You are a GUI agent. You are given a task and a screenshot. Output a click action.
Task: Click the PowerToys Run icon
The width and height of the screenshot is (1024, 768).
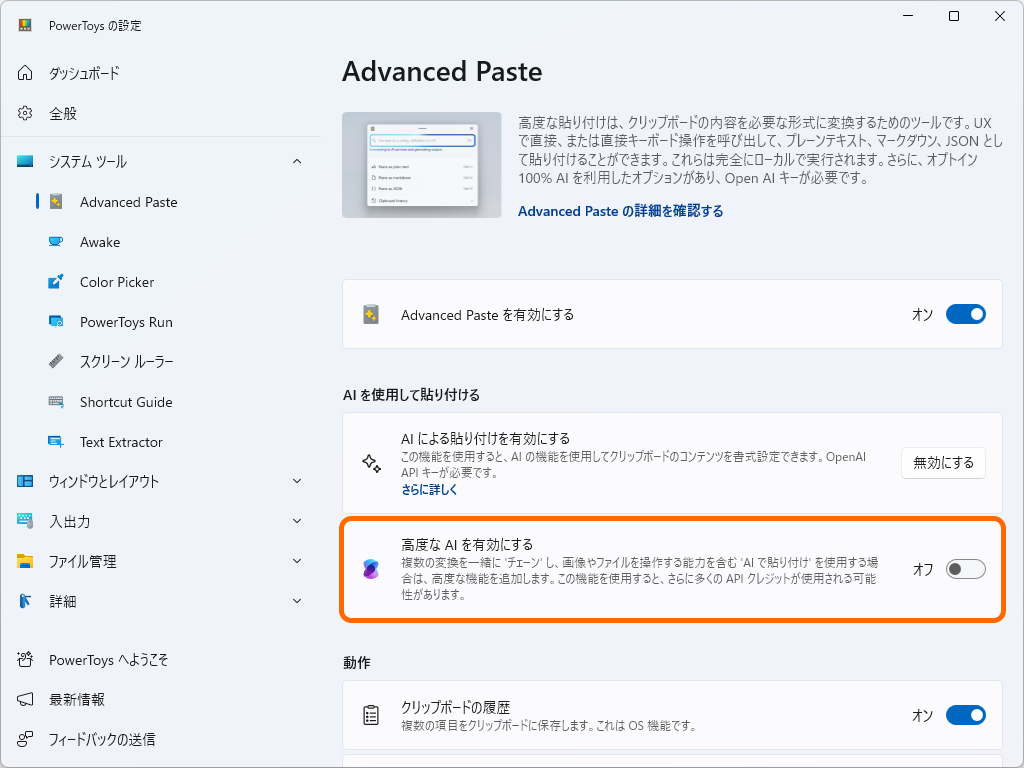[x=58, y=322]
